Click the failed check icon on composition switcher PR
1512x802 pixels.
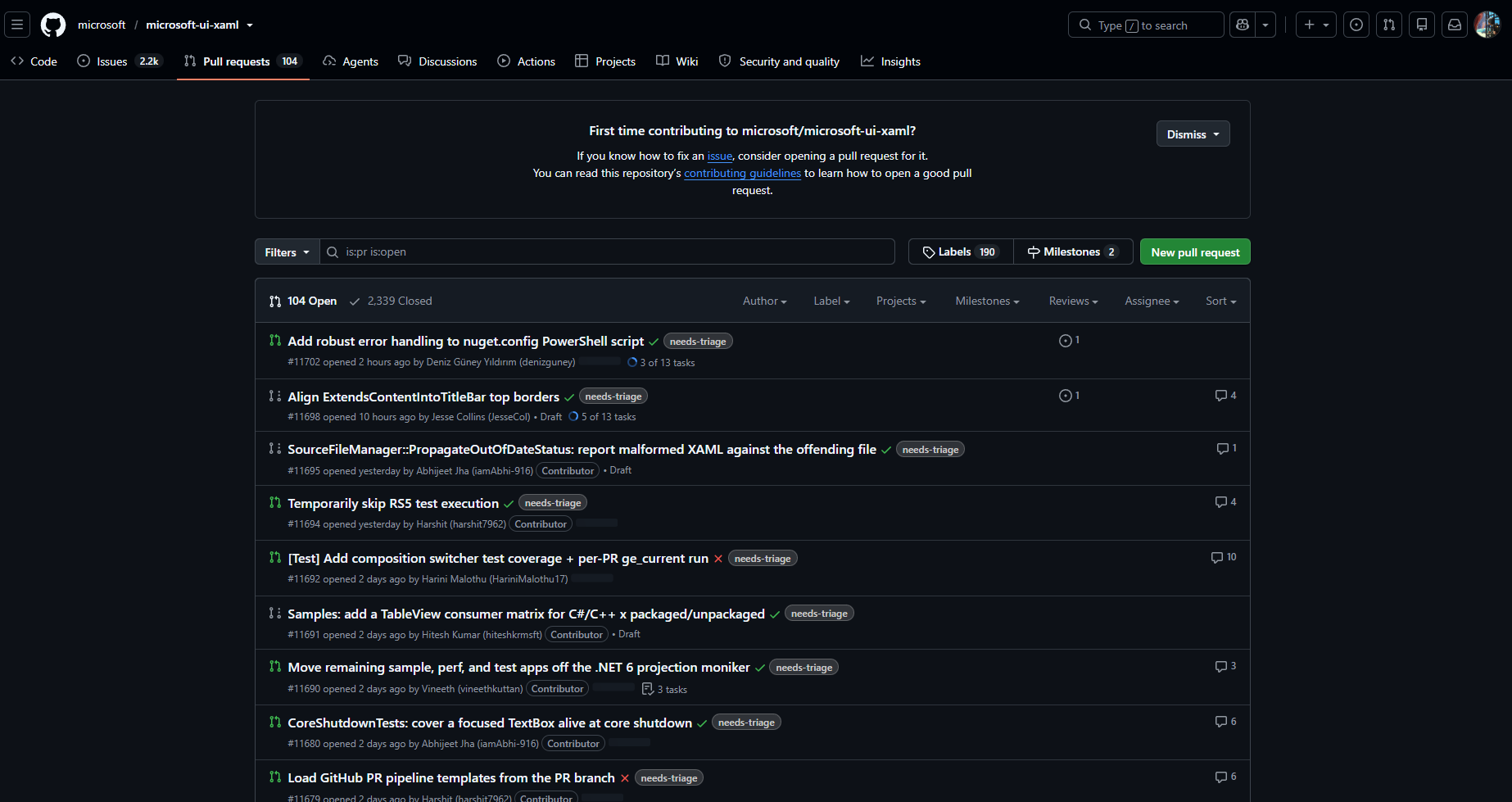(718, 559)
